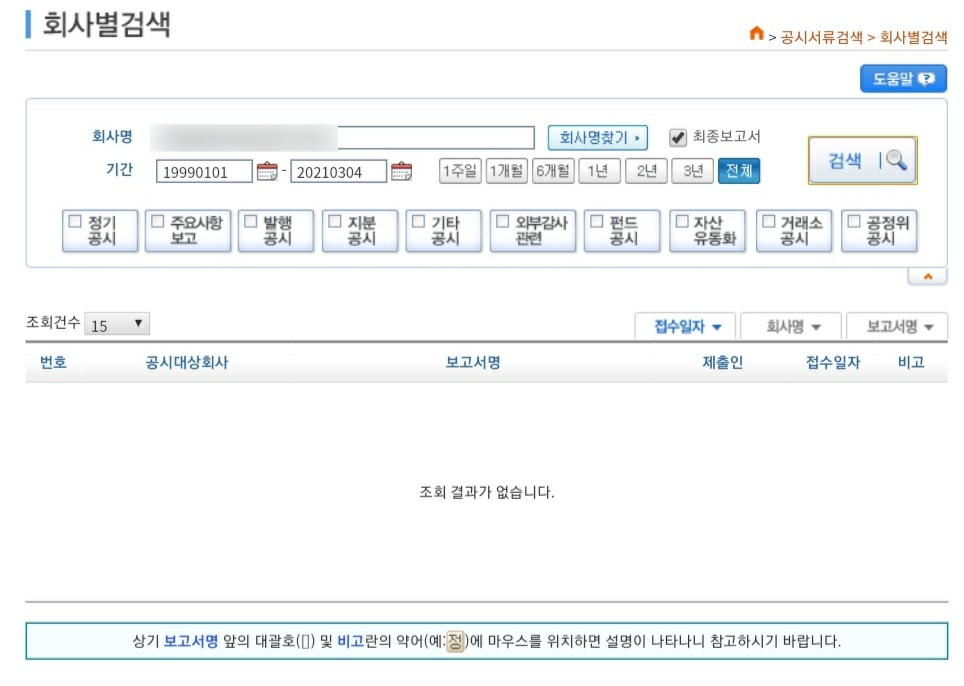The image size is (964, 686).
Task: Go to 공시서류검색 breadcrumb link
Action: tap(821, 37)
